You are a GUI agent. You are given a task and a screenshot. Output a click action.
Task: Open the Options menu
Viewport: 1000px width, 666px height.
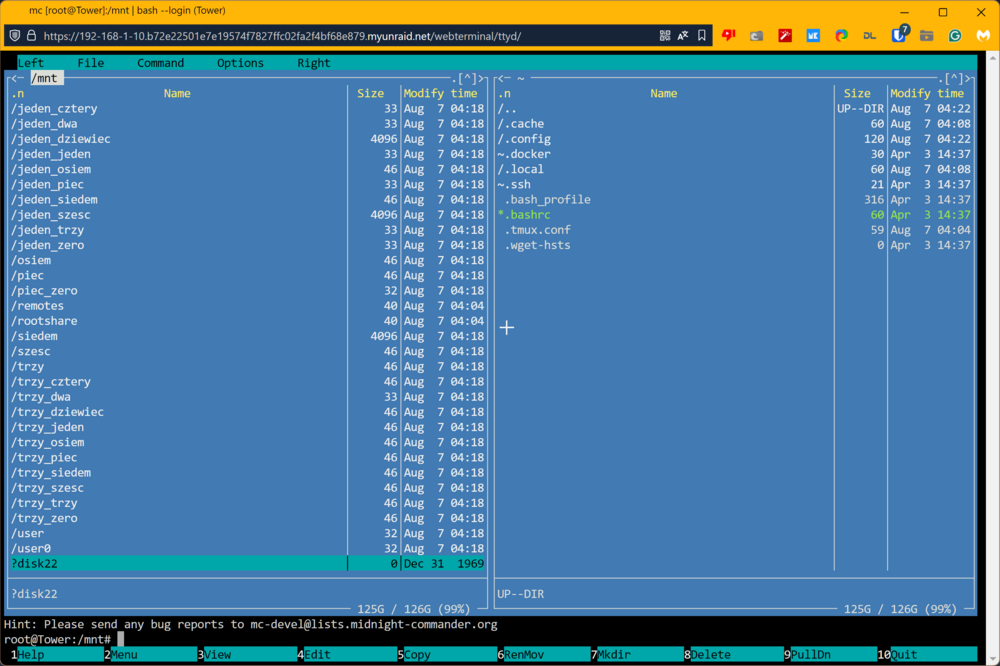(240, 63)
